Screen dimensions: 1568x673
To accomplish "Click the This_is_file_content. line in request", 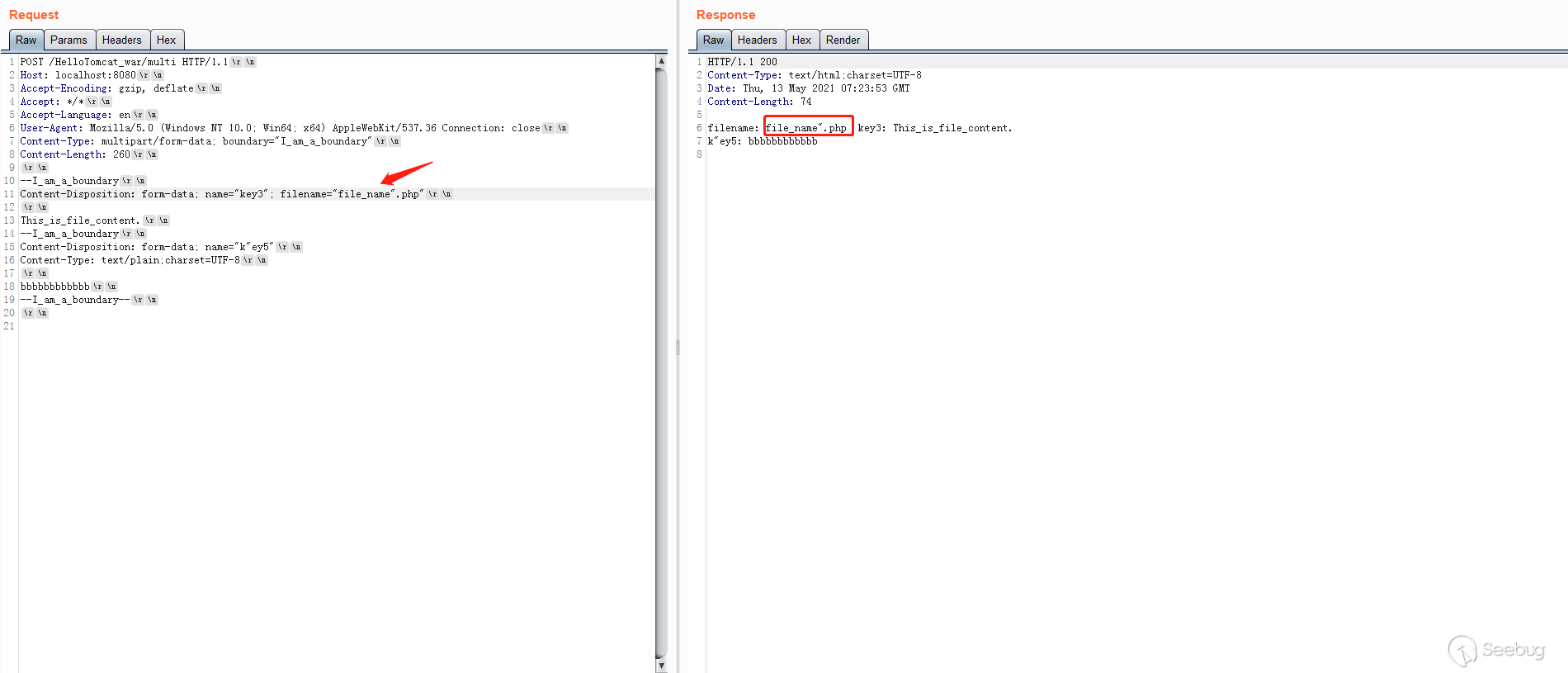I will (95, 220).
